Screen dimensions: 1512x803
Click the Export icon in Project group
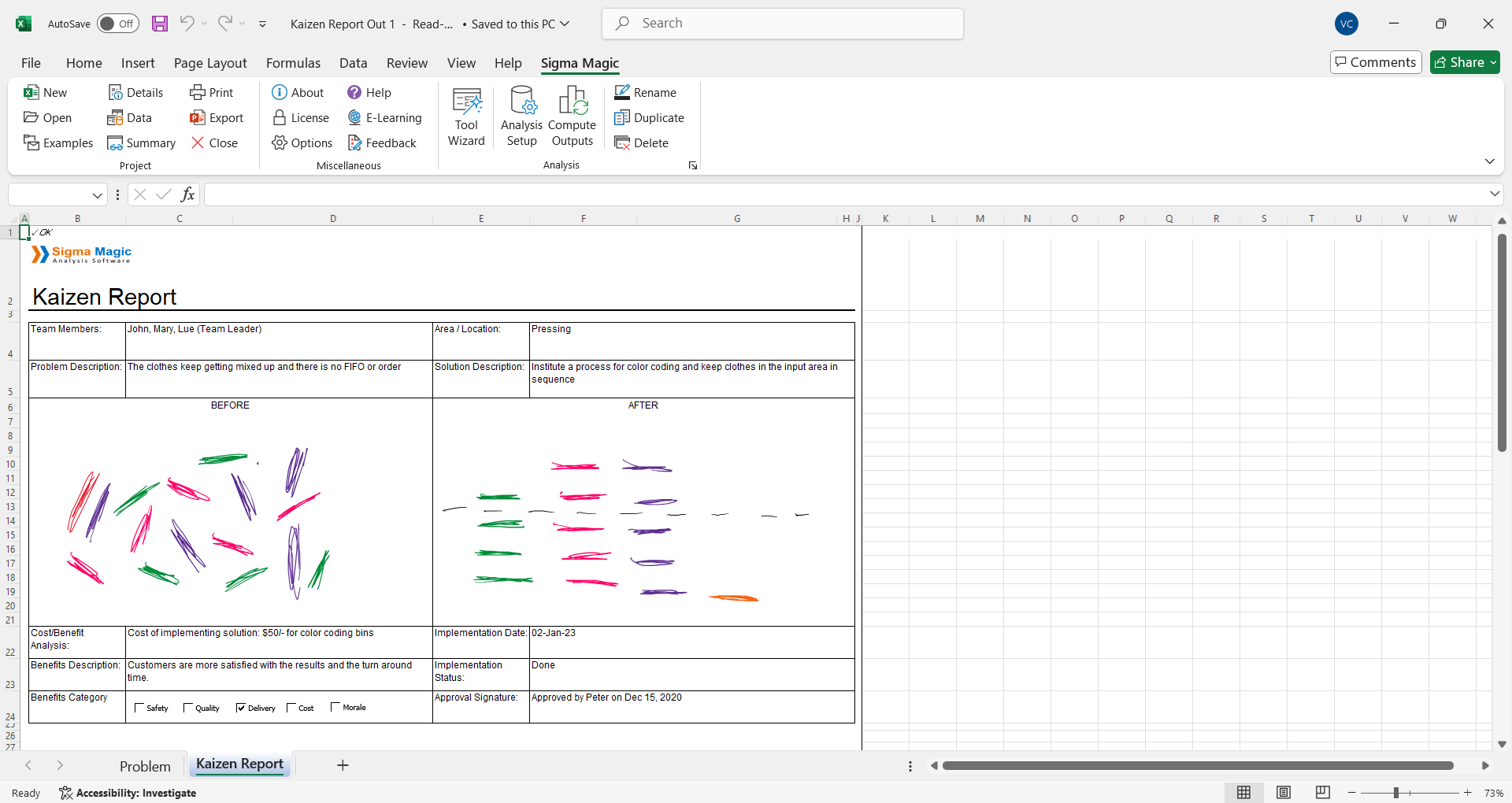pos(197,118)
